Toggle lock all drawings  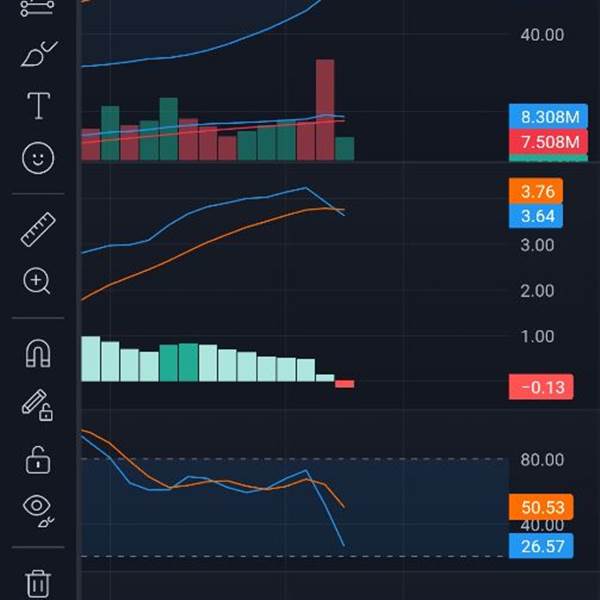(38, 460)
